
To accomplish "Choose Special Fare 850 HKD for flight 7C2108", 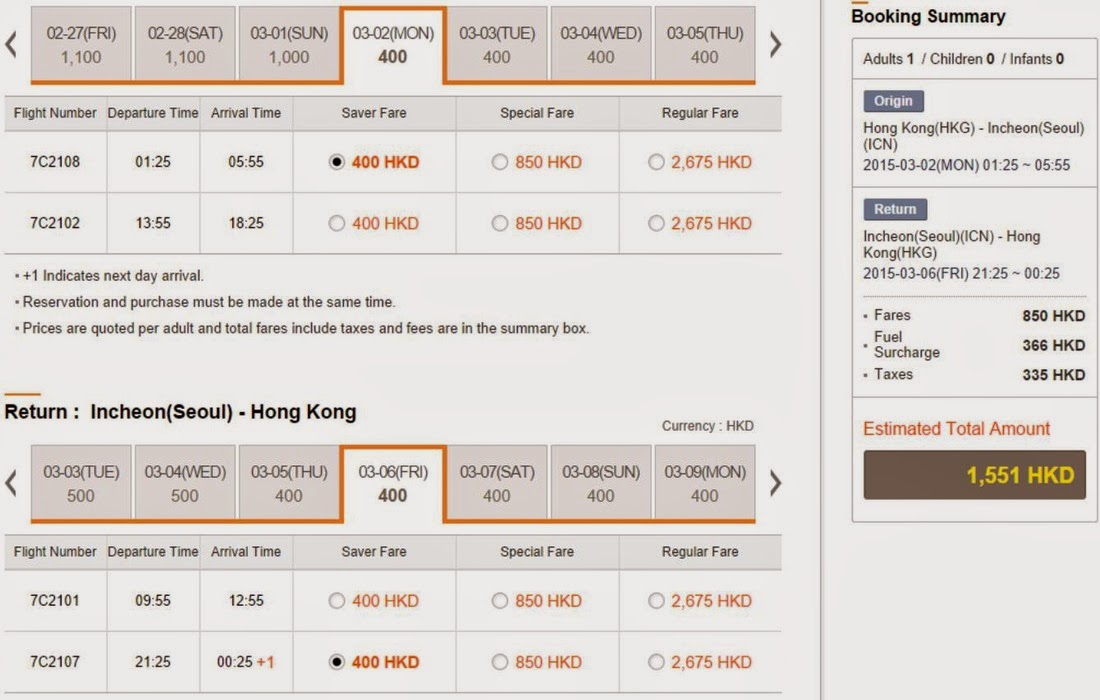I will (500, 163).
